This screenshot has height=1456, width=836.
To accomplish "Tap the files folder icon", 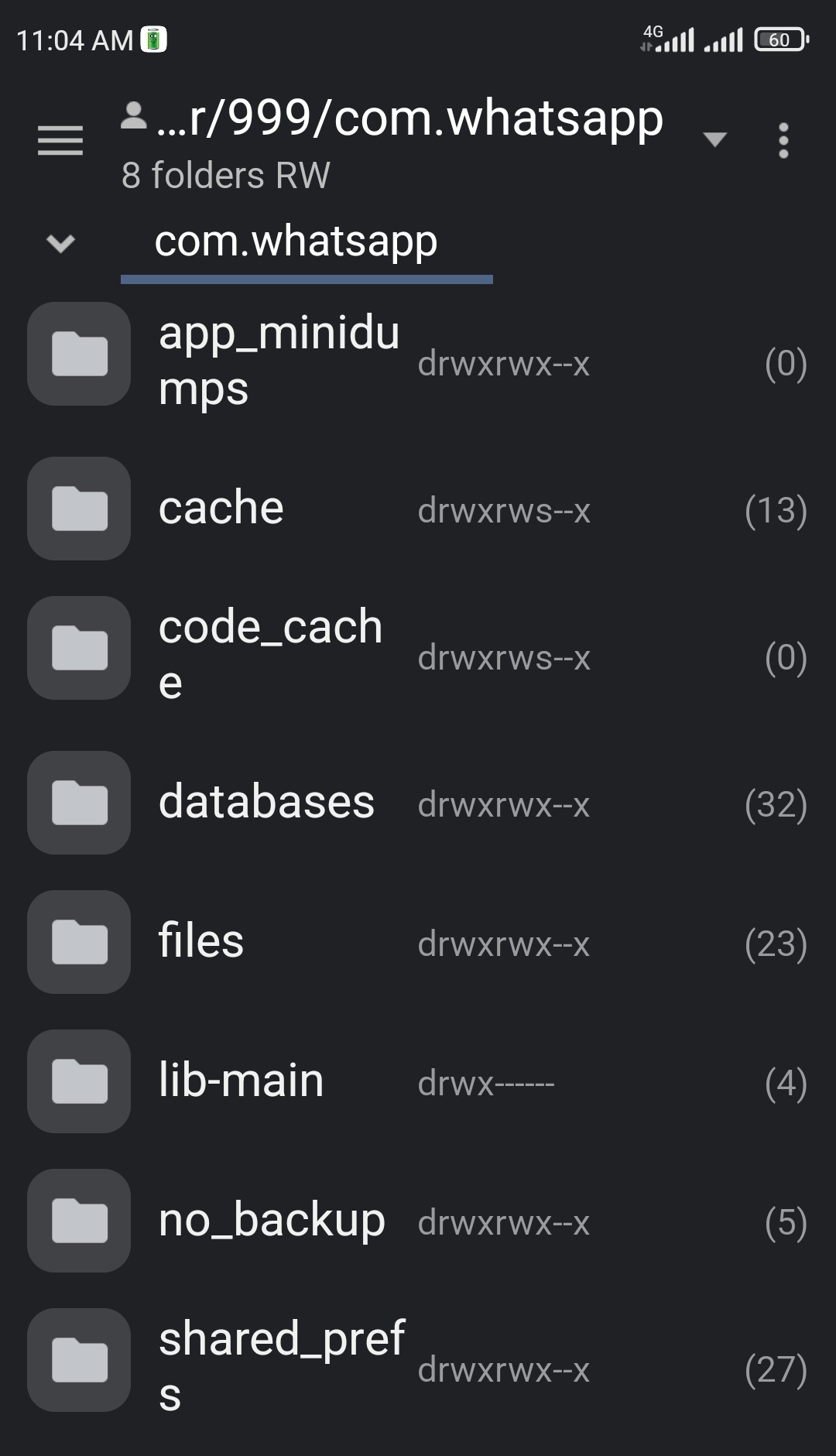I will click(x=79, y=942).
